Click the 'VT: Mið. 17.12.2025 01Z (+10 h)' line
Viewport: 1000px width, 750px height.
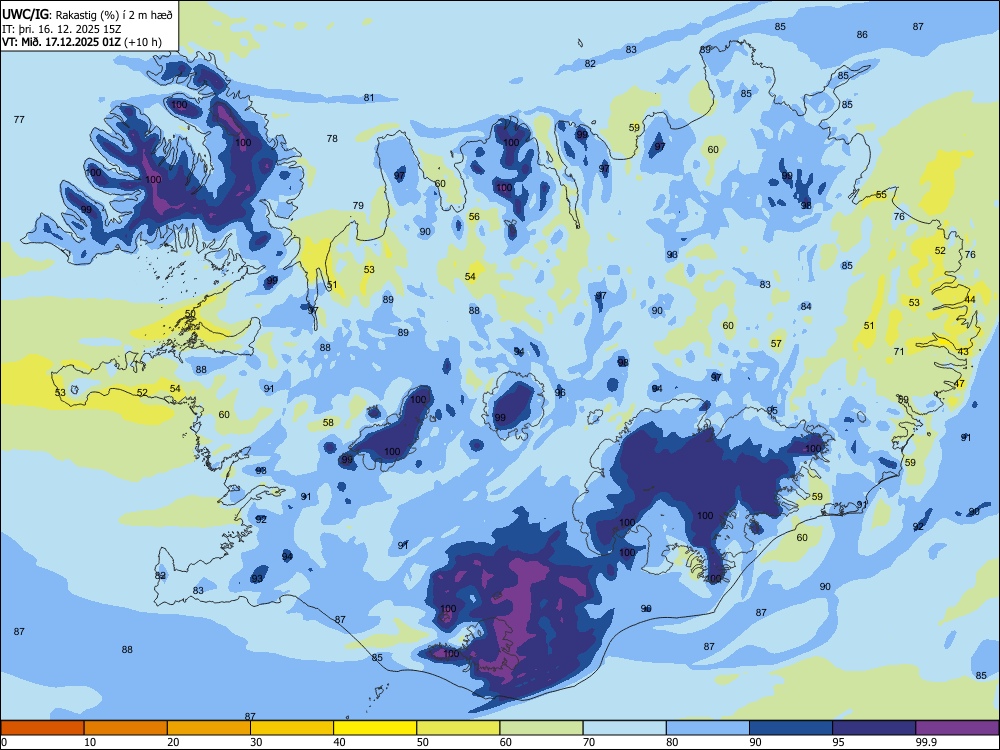click(x=82, y=42)
